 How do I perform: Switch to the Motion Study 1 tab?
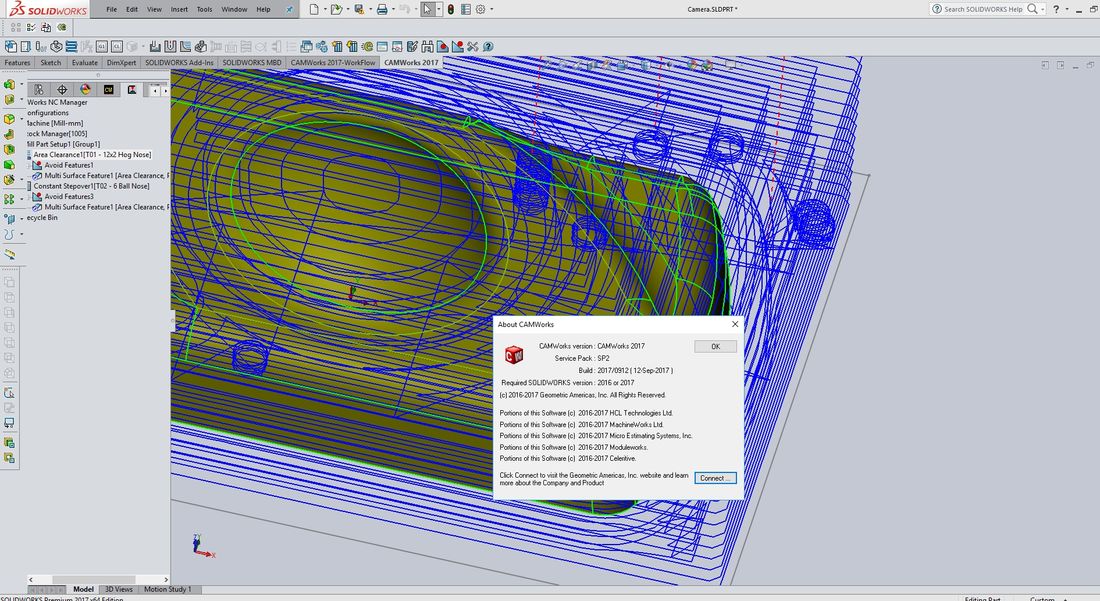[168, 589]
